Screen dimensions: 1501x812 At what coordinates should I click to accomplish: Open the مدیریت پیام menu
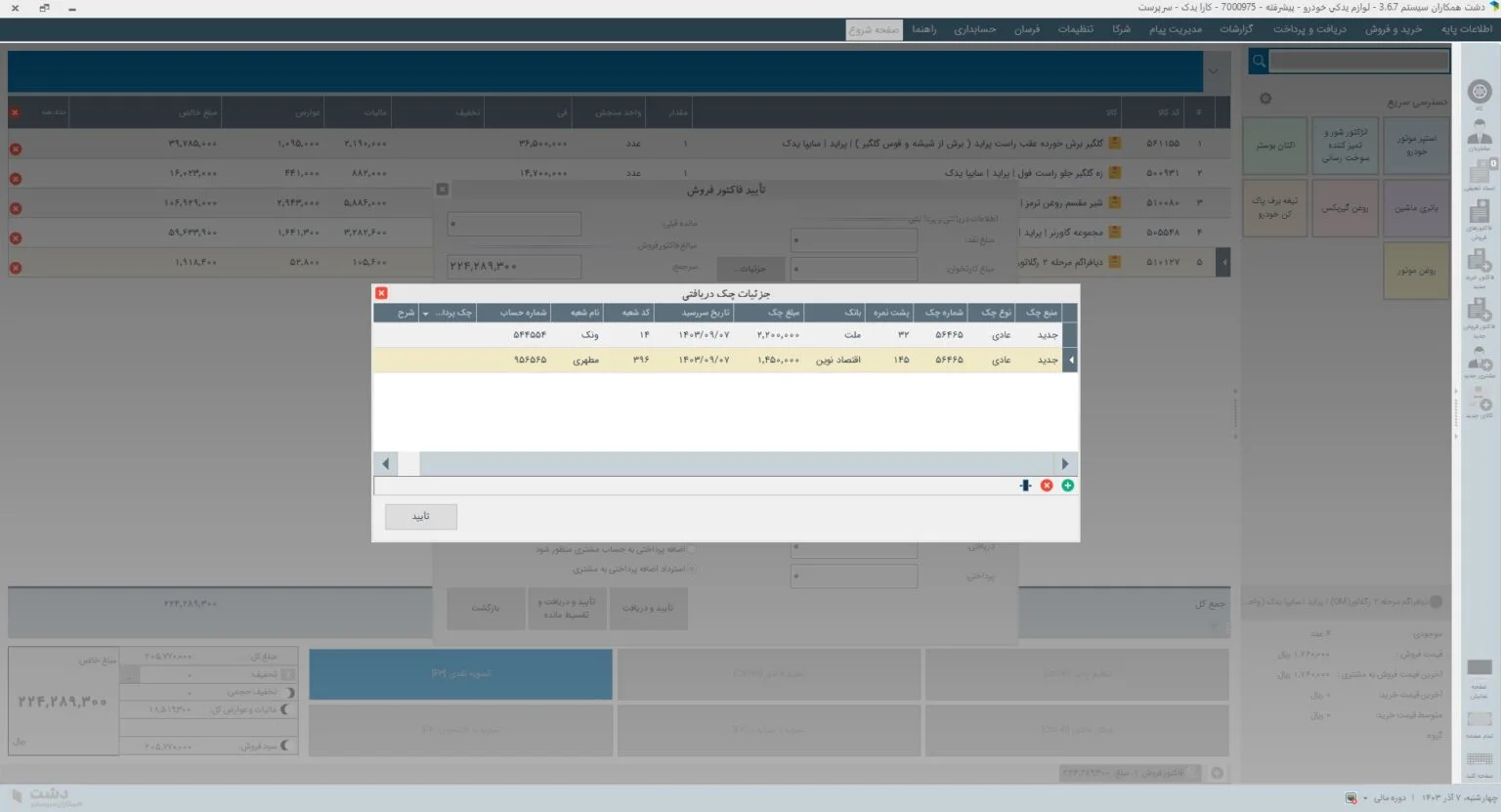(x=1176, y=29)
